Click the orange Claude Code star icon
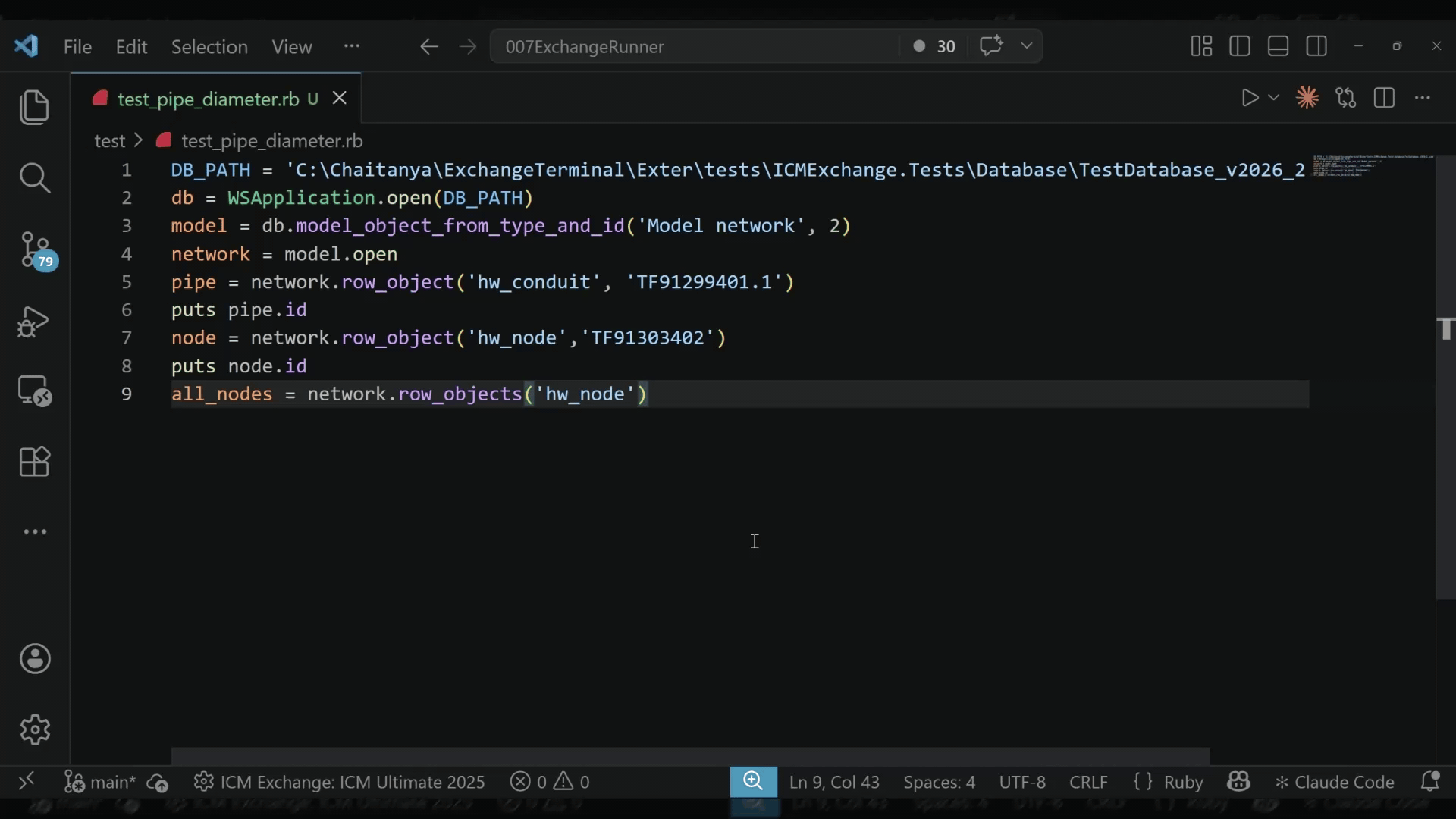The height and width of the screenshot is (819, 1456). click(1307, 98)
